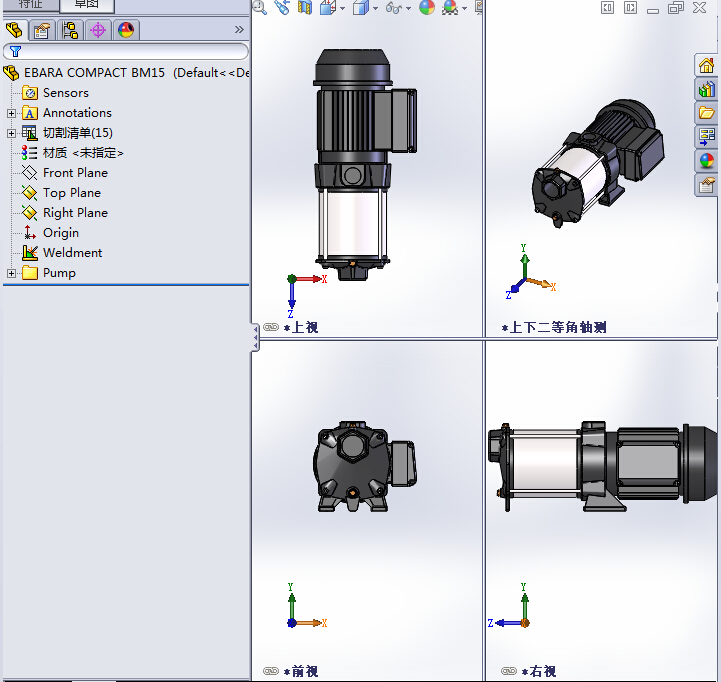Open the View Palette task pane

coord(706,137)
